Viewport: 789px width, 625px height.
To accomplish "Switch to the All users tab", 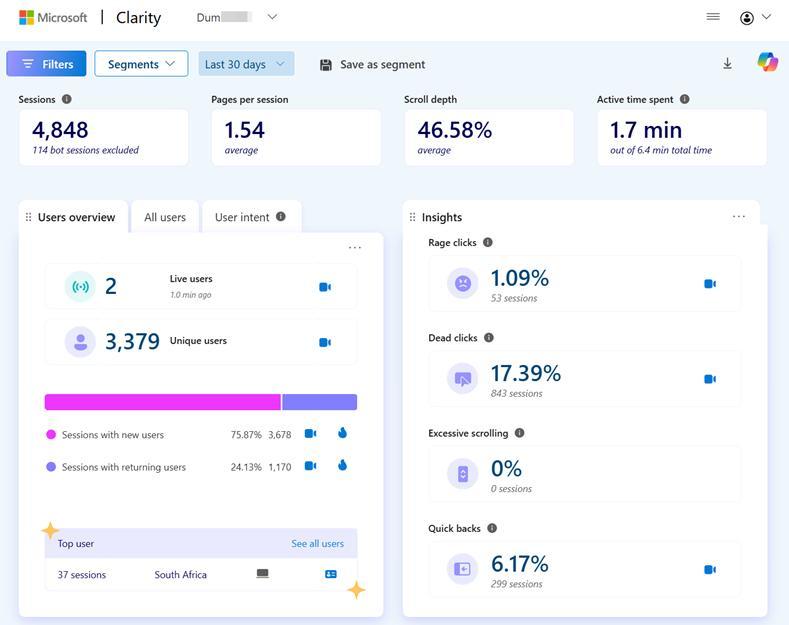I will [165, 217].
